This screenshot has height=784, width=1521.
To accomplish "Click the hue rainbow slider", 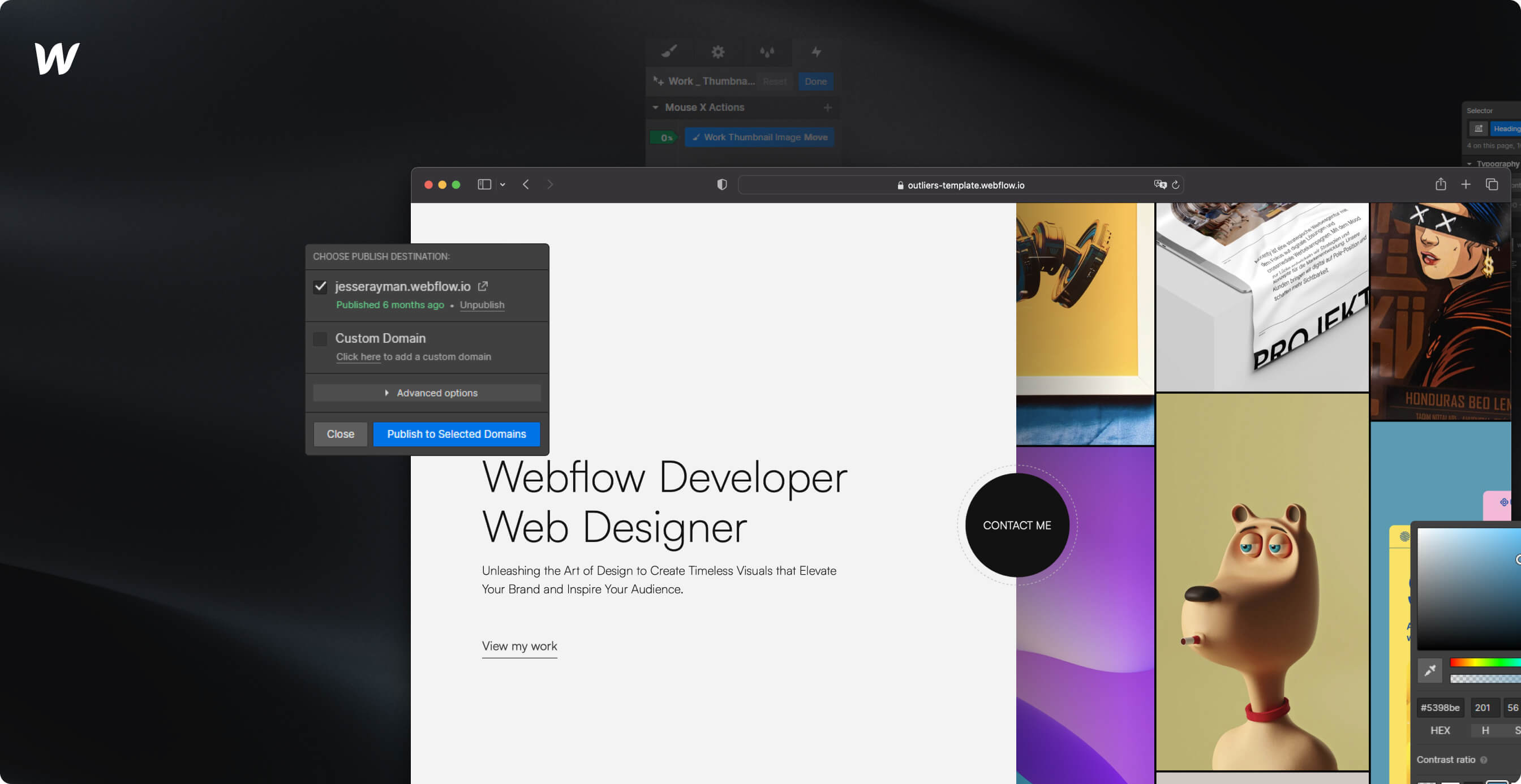I will [1485, 662].
